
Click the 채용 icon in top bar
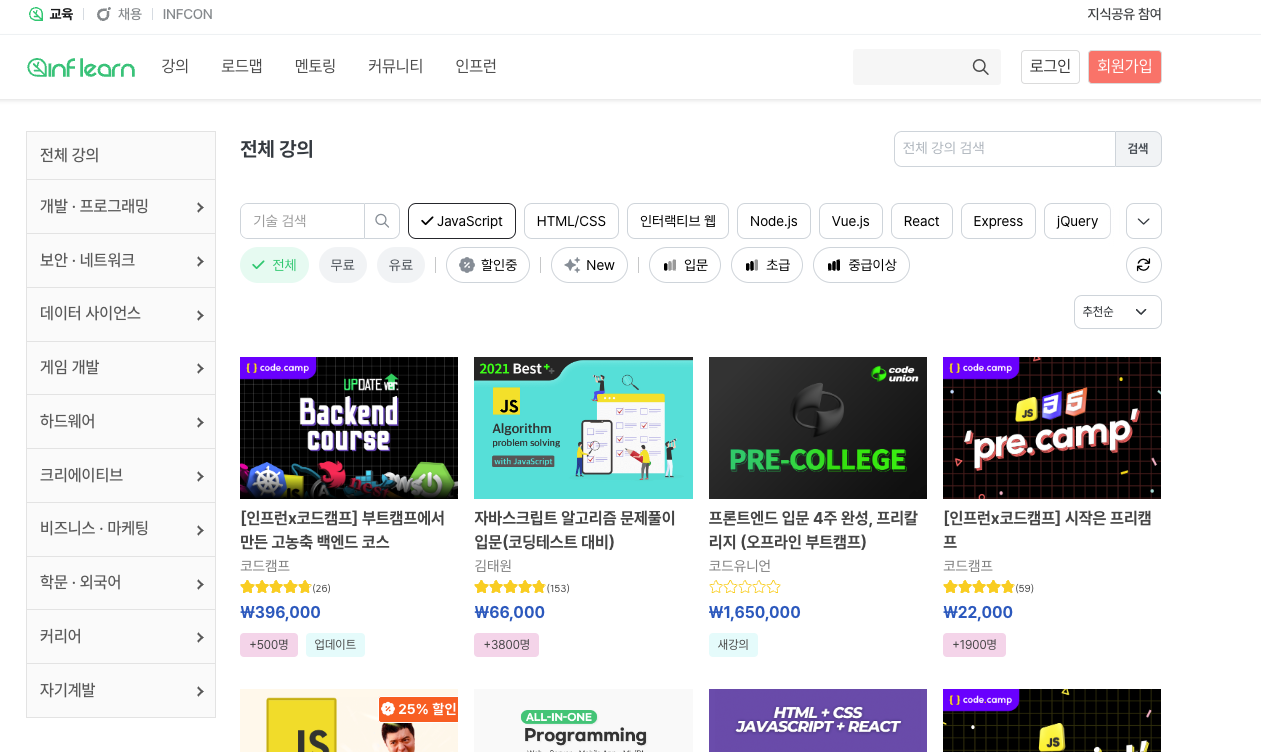coord(103,14)
